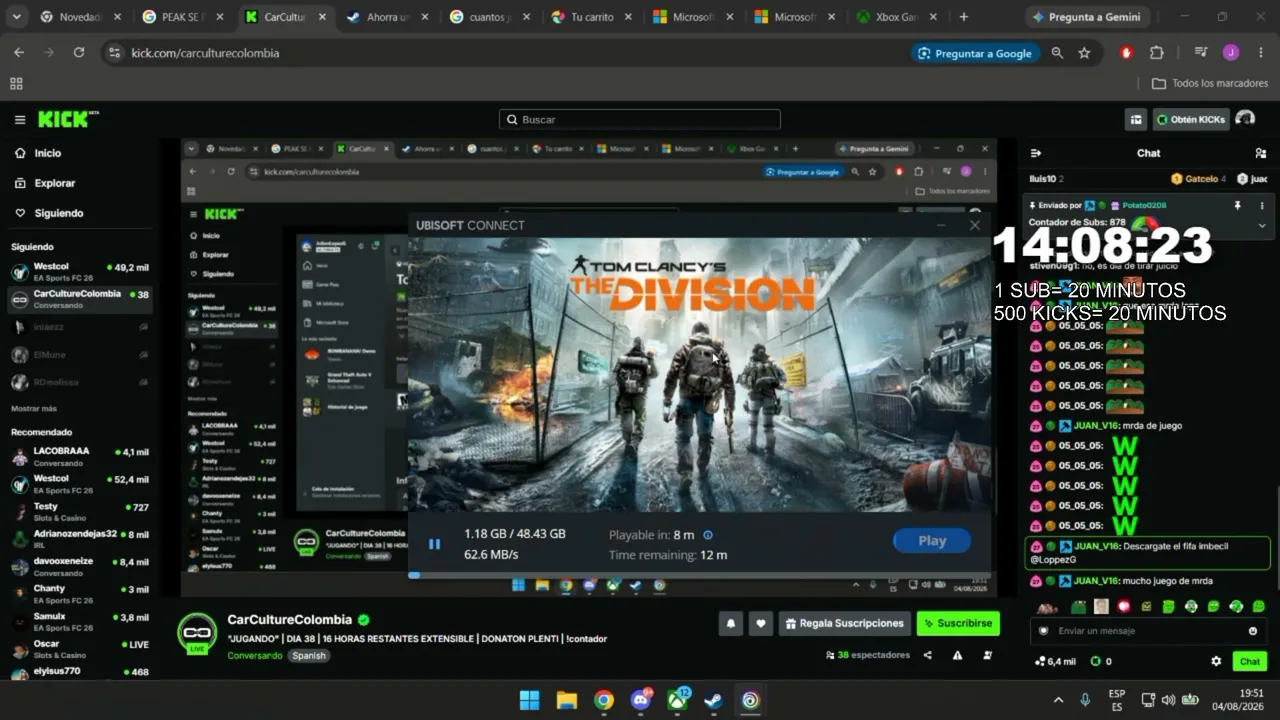Unpin the pinned chat message
The height and width of the screenshot is (720, 1280).
(x=1237, y=205)
